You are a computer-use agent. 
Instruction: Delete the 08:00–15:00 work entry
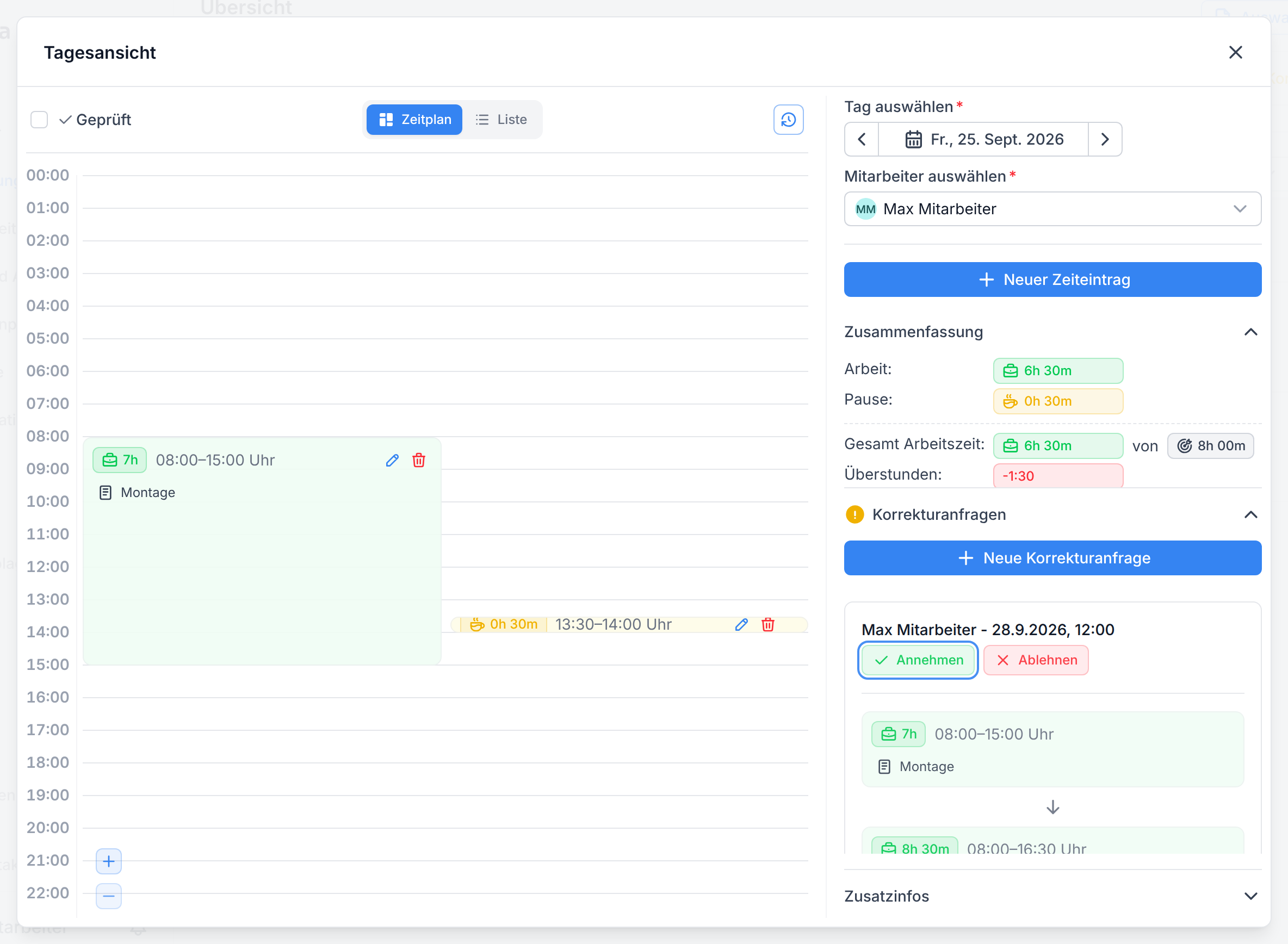coord(419,460)
